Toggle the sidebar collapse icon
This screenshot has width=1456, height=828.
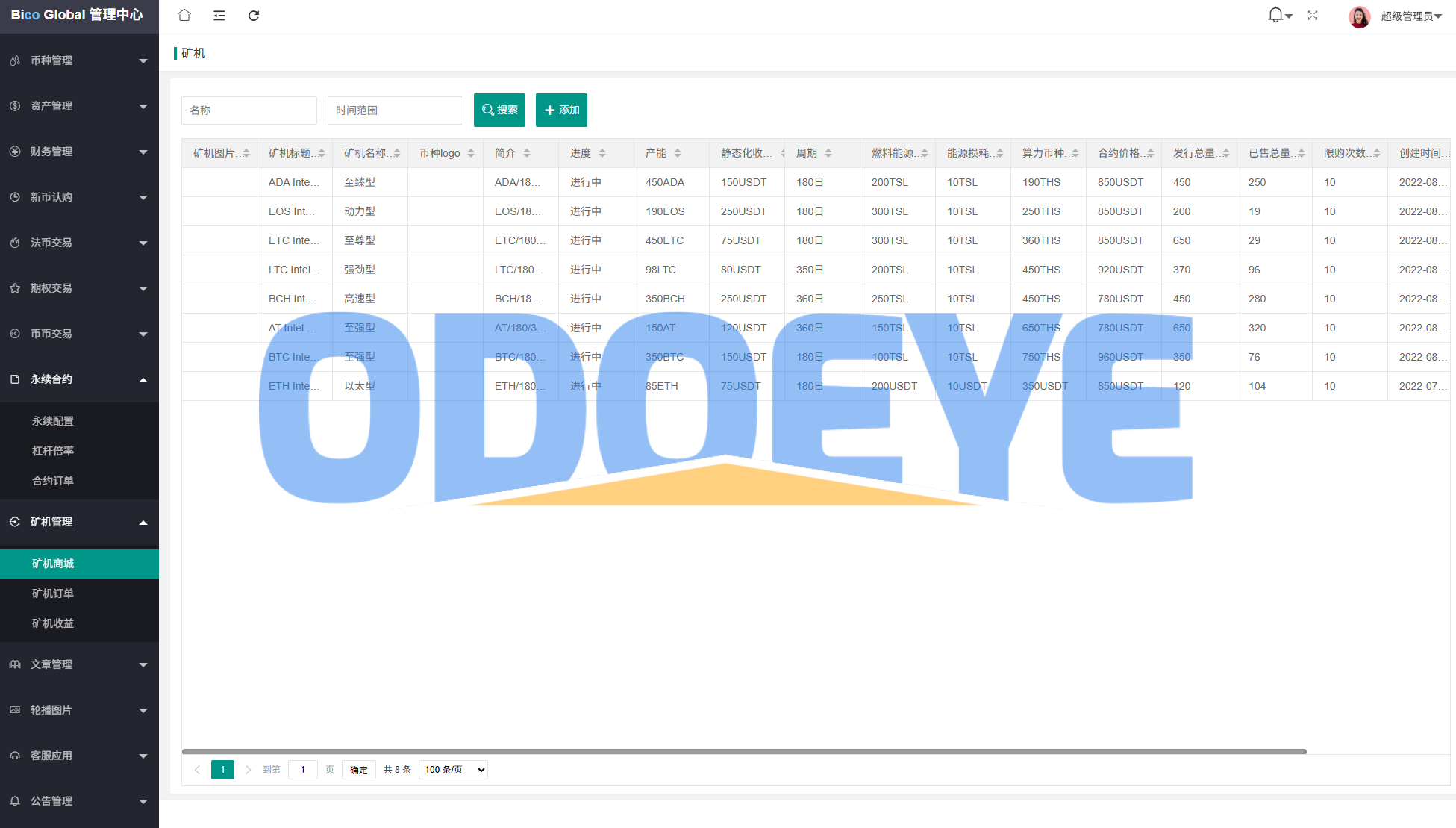click(219, 15)
